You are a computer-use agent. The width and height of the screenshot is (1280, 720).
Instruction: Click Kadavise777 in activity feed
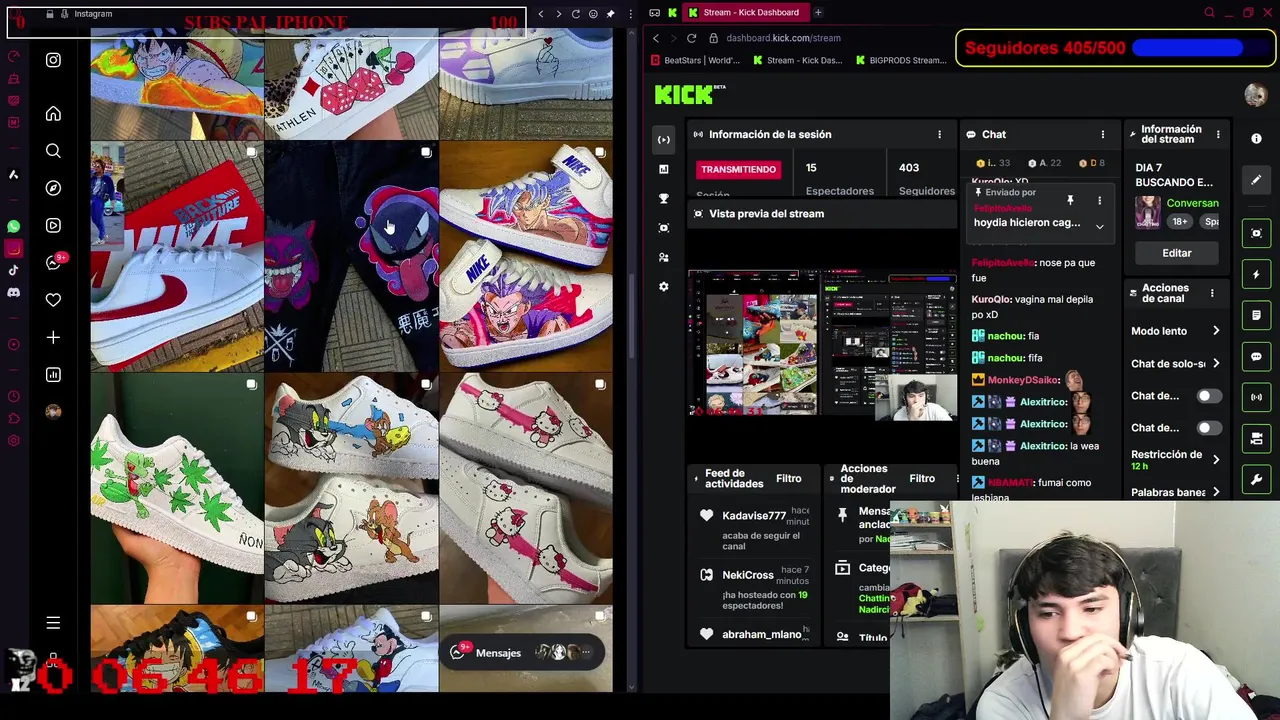tap(753, 516)
